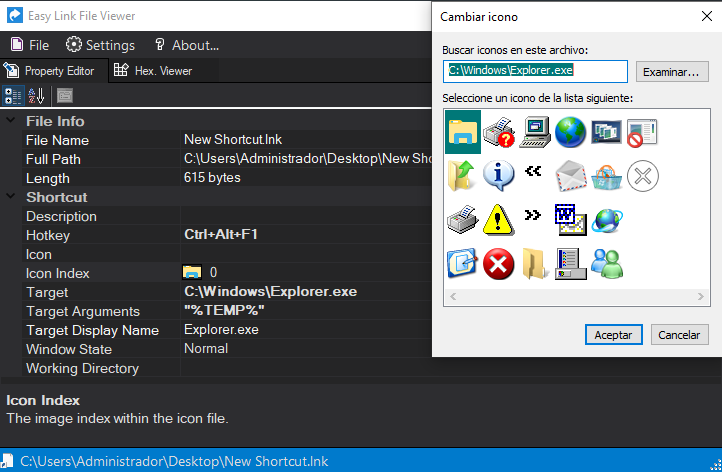Pick the gray circled X icon
This screenshot has height=472, width=722.
642,176
